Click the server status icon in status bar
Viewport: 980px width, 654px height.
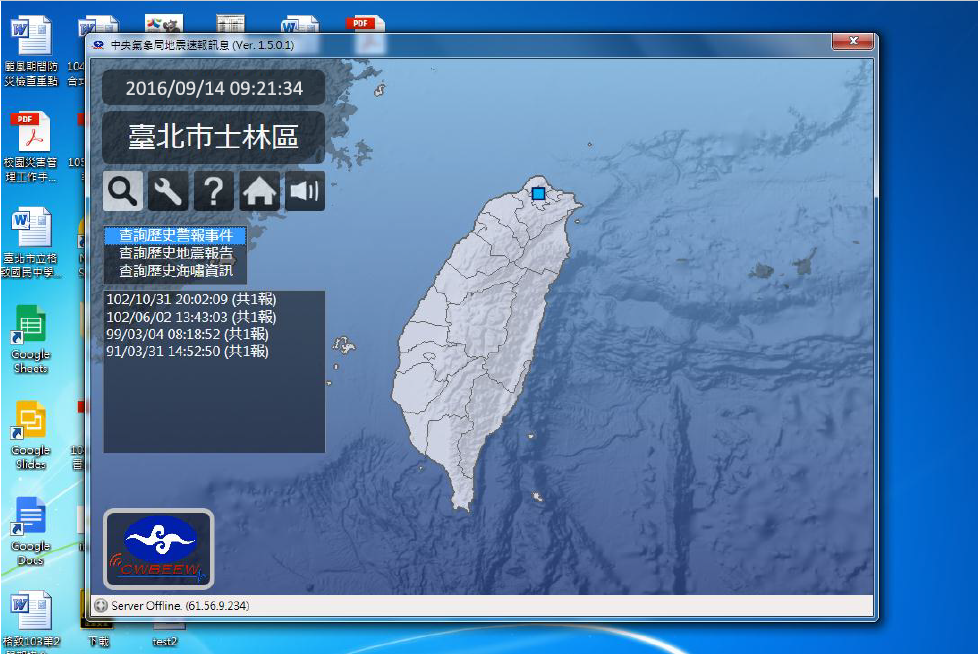pos(100,606)
